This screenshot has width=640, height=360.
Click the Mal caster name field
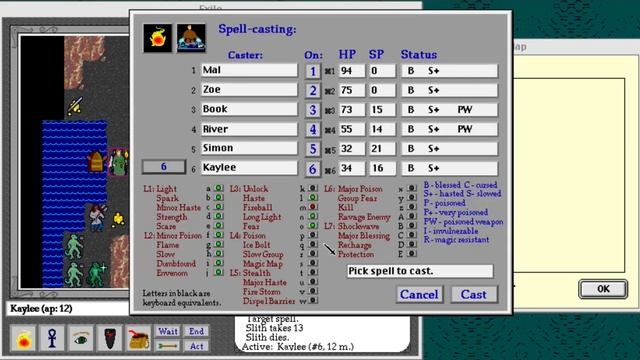pos(249,70)
